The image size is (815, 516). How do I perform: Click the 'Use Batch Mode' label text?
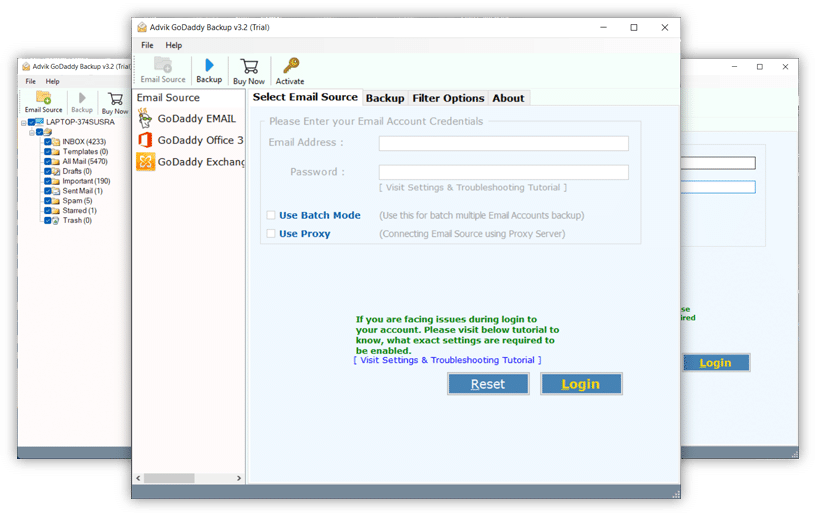tap(320, 215)
